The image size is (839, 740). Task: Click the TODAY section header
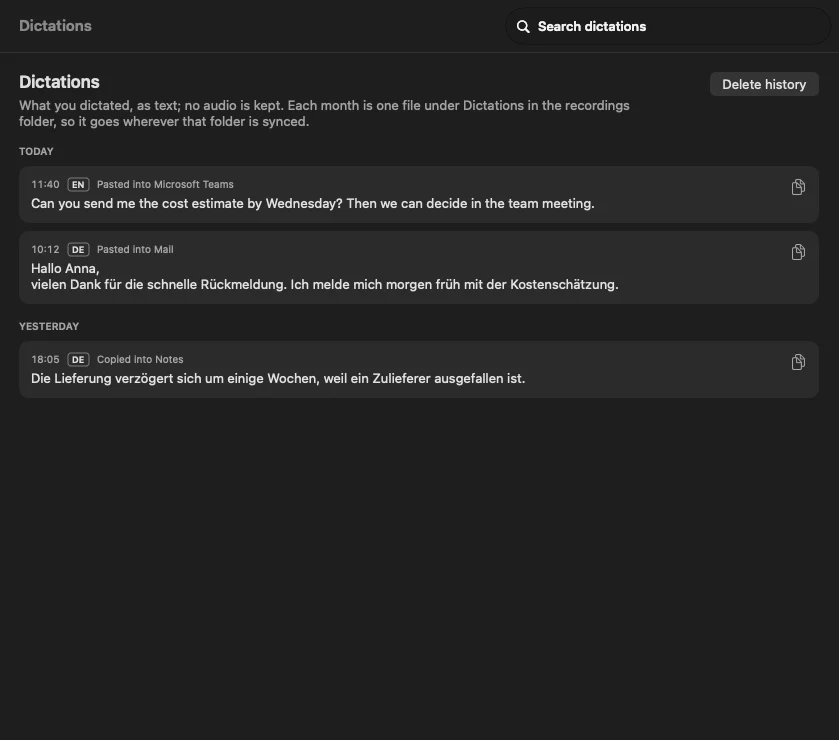[x=36, y=151]
